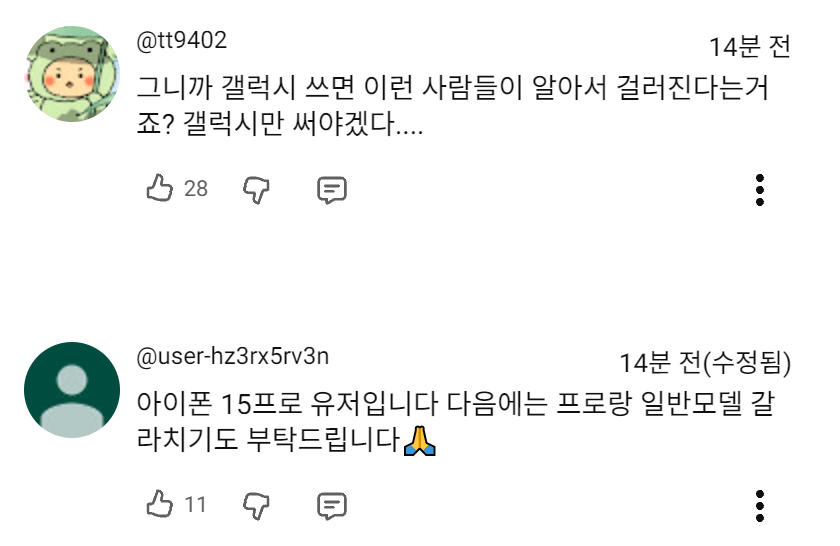Open the frog avatar profile picture

[x=71, y=74]
